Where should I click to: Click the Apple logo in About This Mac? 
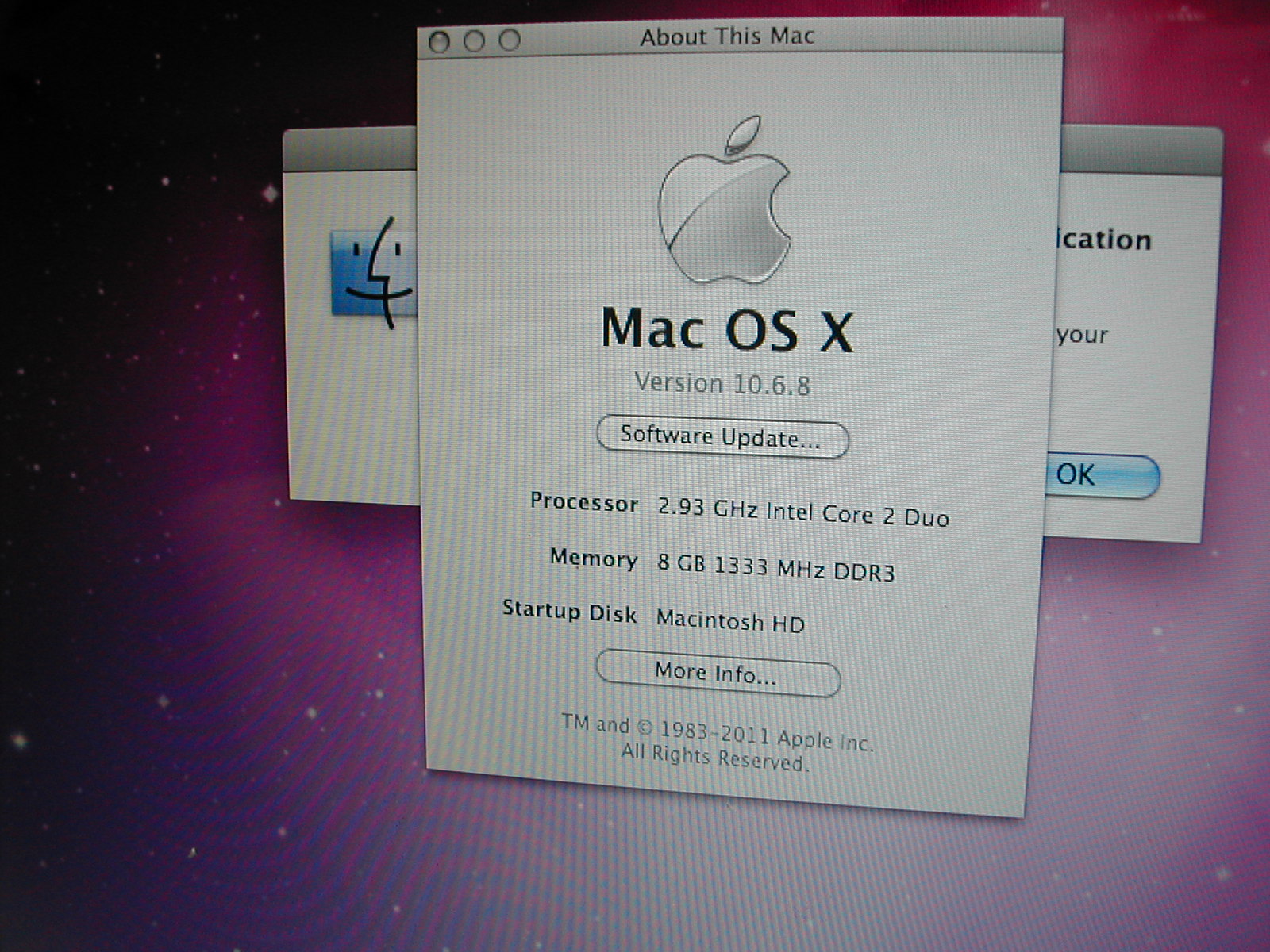point(725,201)
